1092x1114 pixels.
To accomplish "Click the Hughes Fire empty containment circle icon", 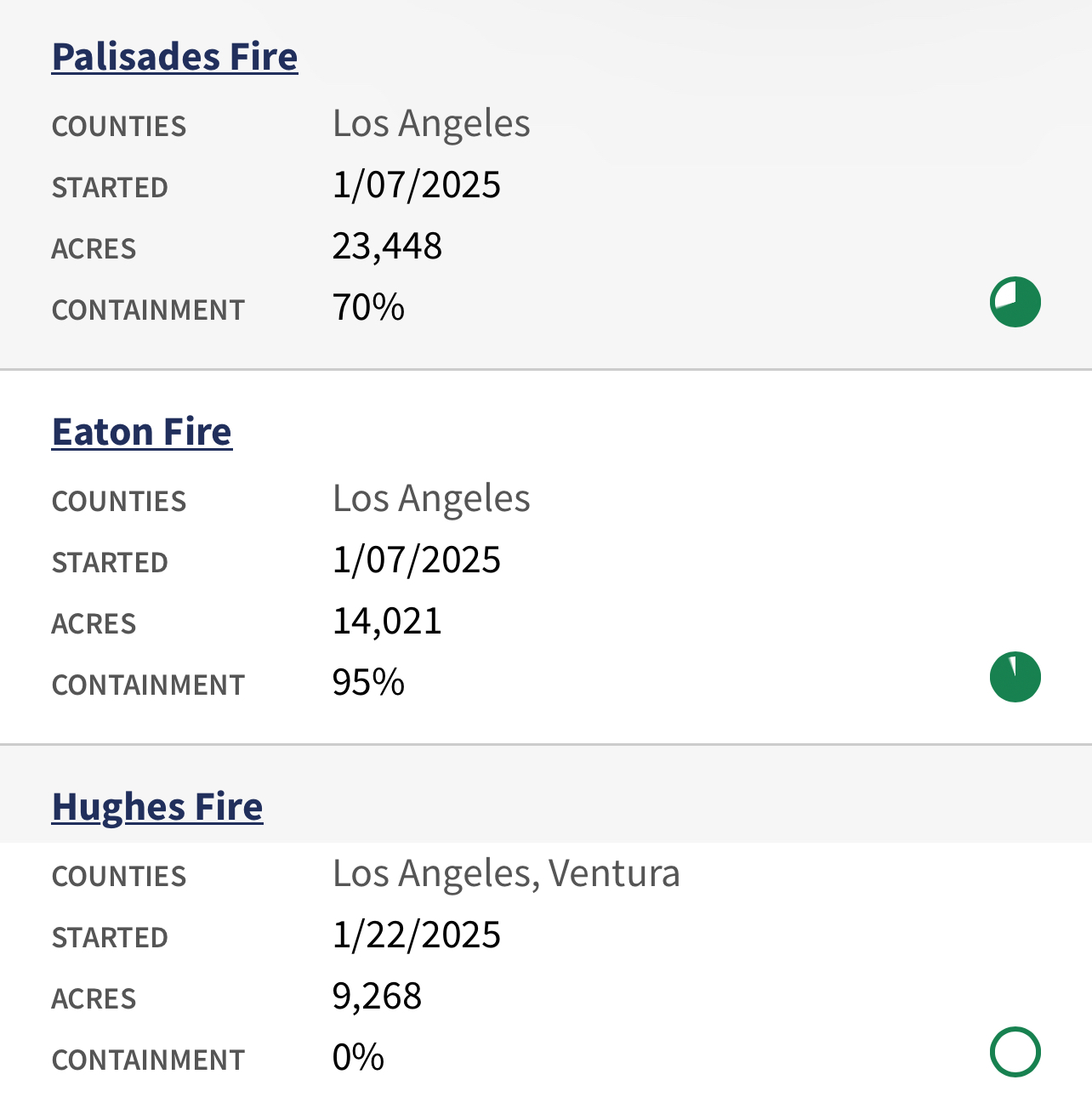I will coord(1015,1052).
